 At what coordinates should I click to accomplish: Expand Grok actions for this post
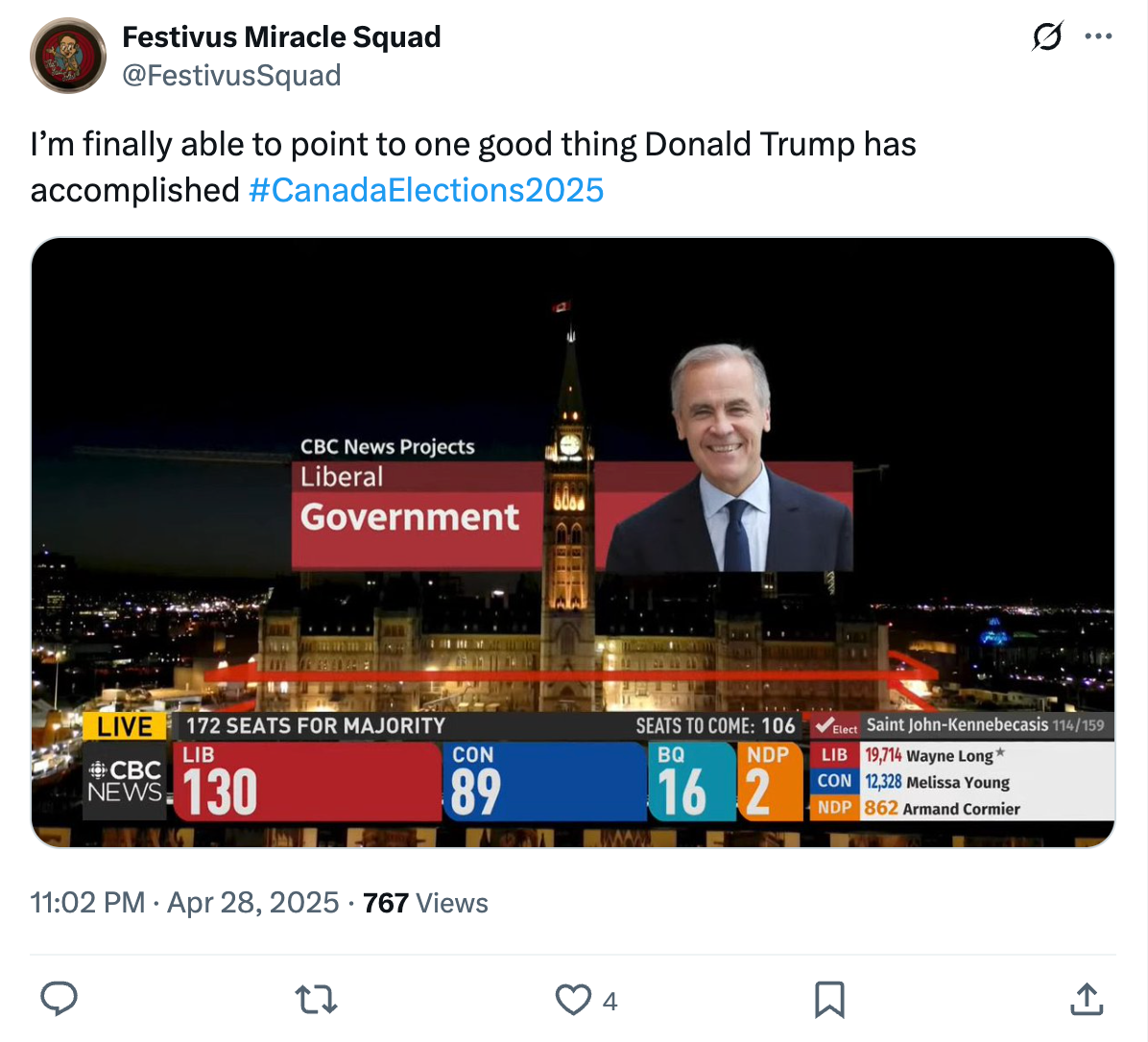(1048, 36)
